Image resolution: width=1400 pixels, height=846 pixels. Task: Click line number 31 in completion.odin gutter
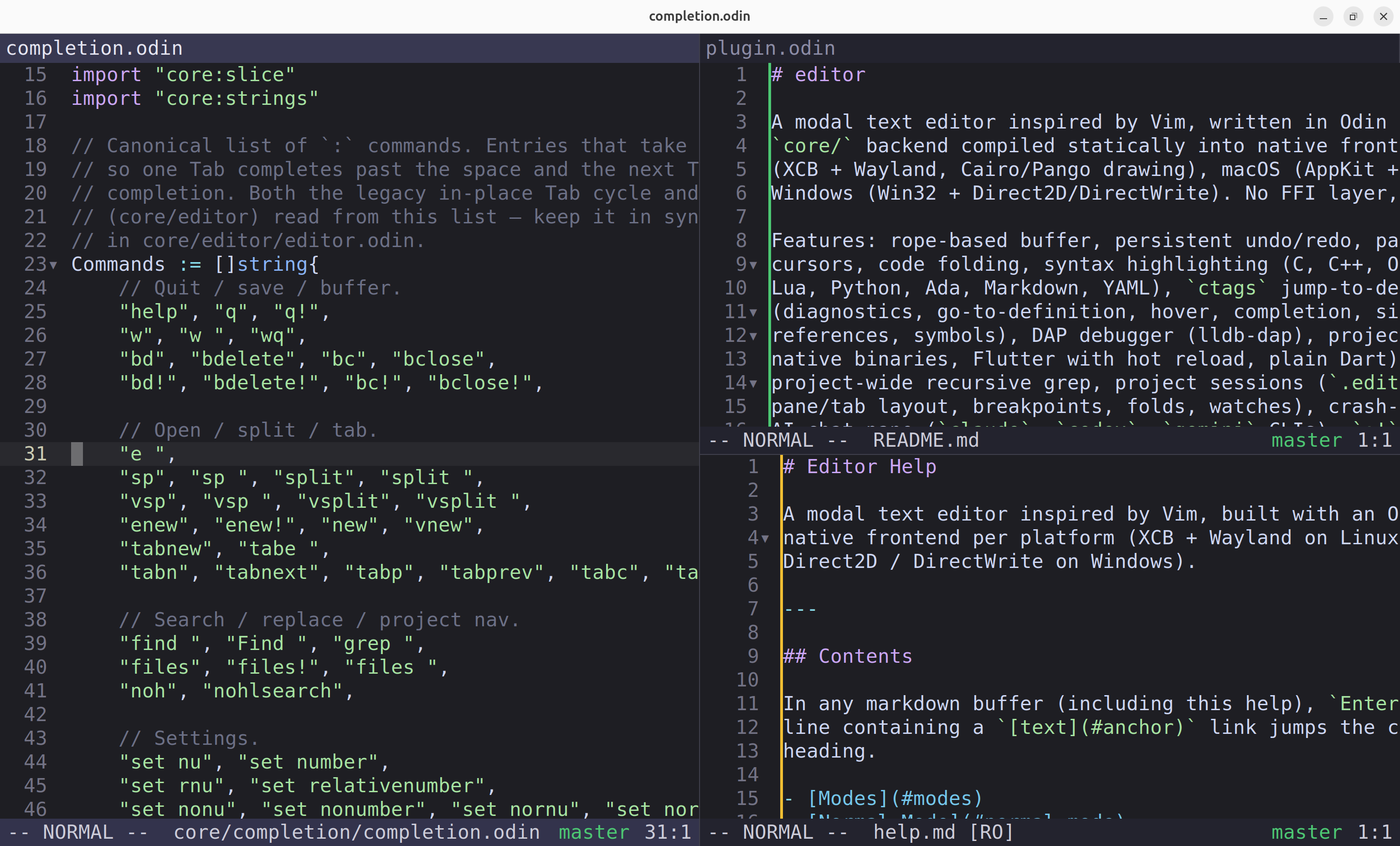tap(35, 454)
